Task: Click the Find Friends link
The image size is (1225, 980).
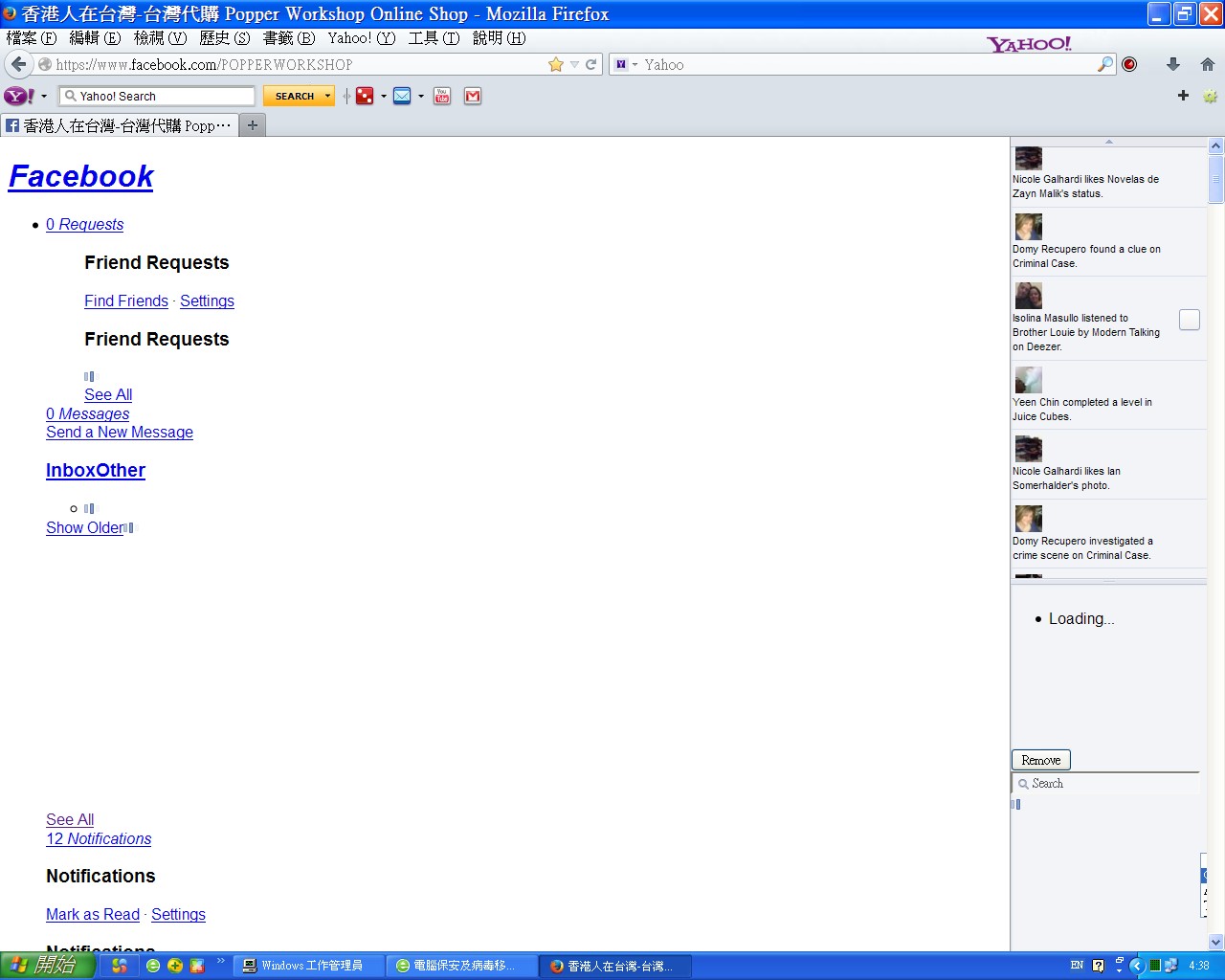Action: click(x=125, y=301)
